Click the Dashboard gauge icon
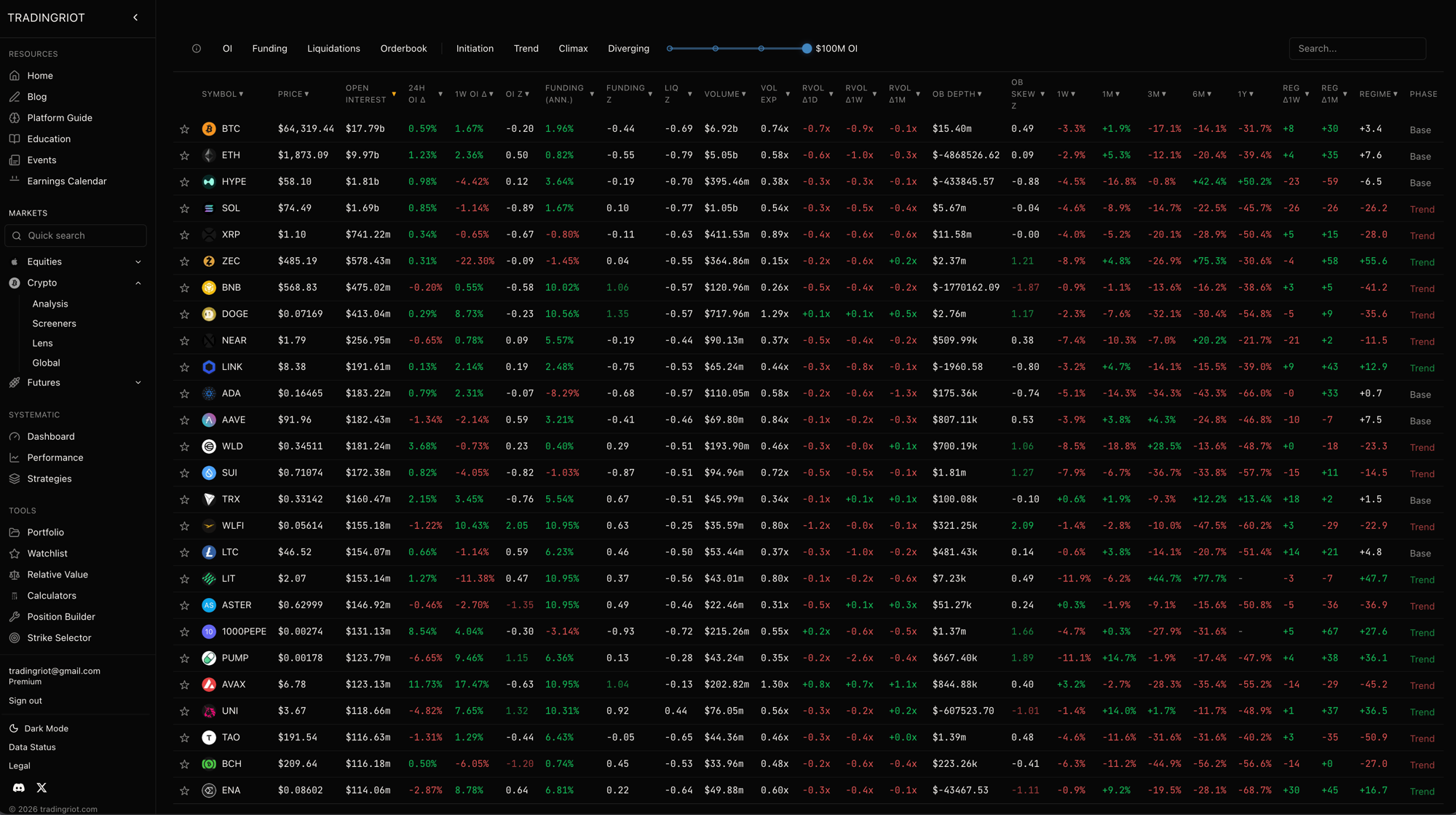The width and height of the screenshot is (1456, 815). click(15, 436)
